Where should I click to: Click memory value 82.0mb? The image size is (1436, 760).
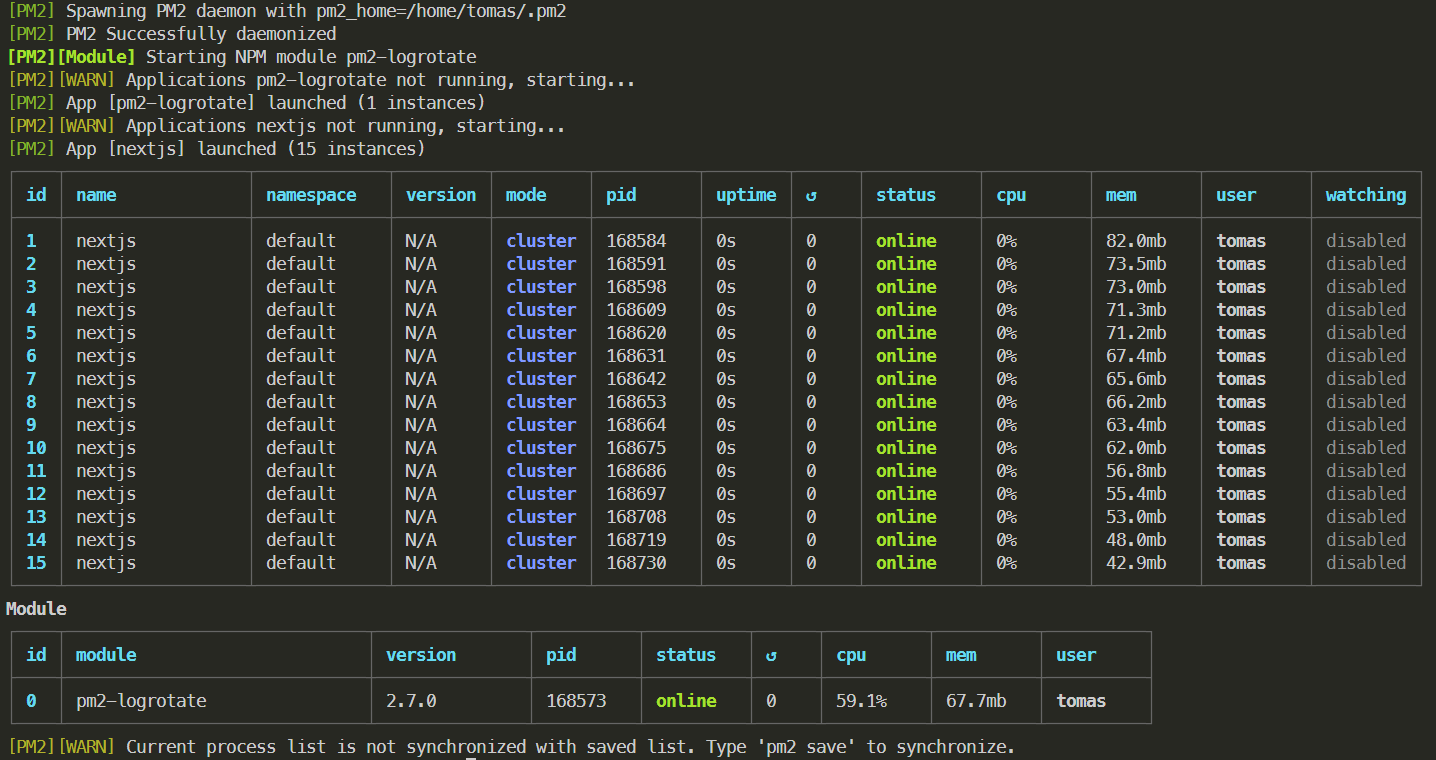pyautogui.click(x=1135, y=241)
